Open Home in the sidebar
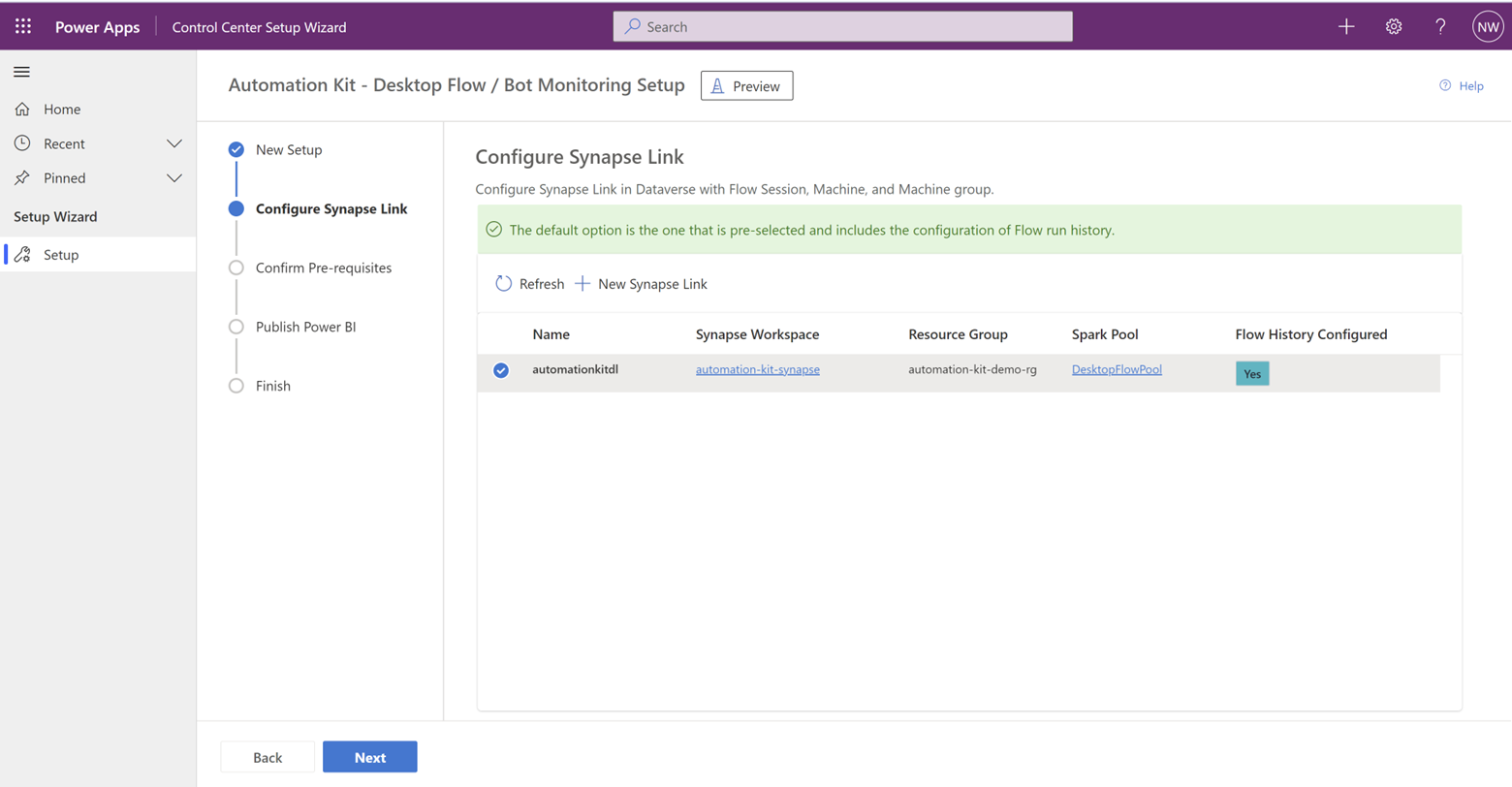Viewport: 1512px width, 787px height. pyautogui.click(x=98, y=110)
